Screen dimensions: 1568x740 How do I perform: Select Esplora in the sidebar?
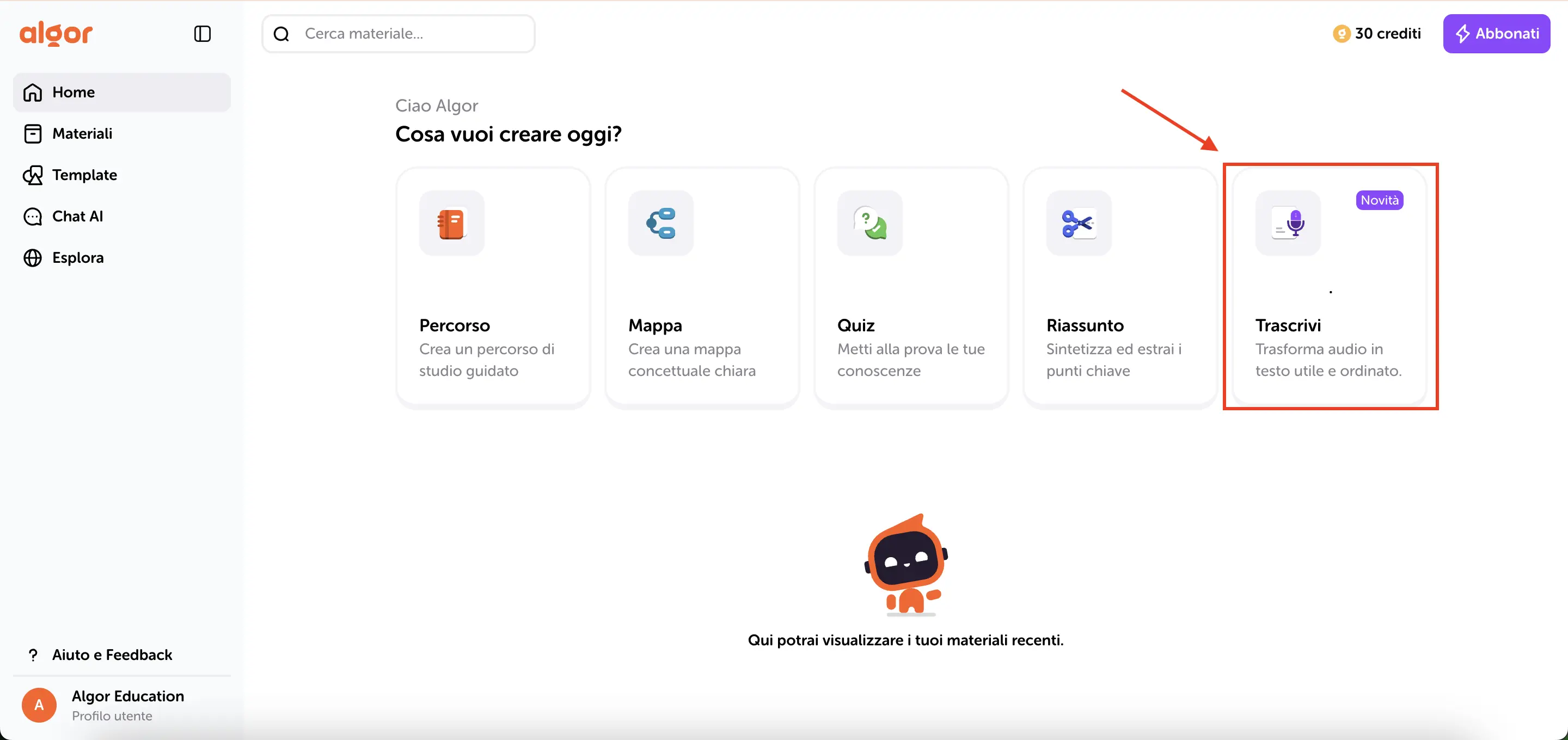coord(77,257)
